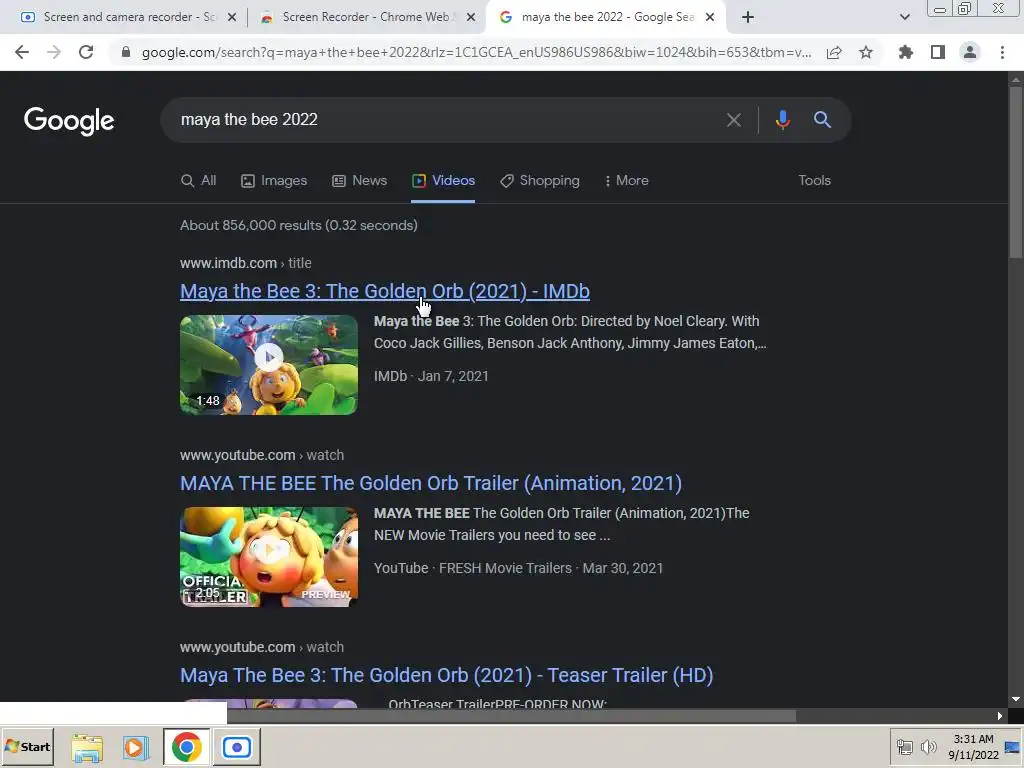Open Maya the Bee 3 IMDb result link

pos(385,291)
